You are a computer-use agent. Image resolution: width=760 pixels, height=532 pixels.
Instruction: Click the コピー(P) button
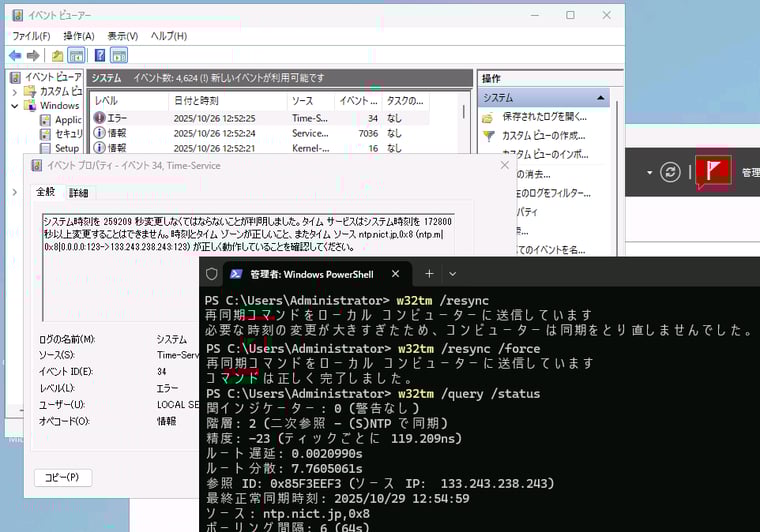click(x=63, y=477)
